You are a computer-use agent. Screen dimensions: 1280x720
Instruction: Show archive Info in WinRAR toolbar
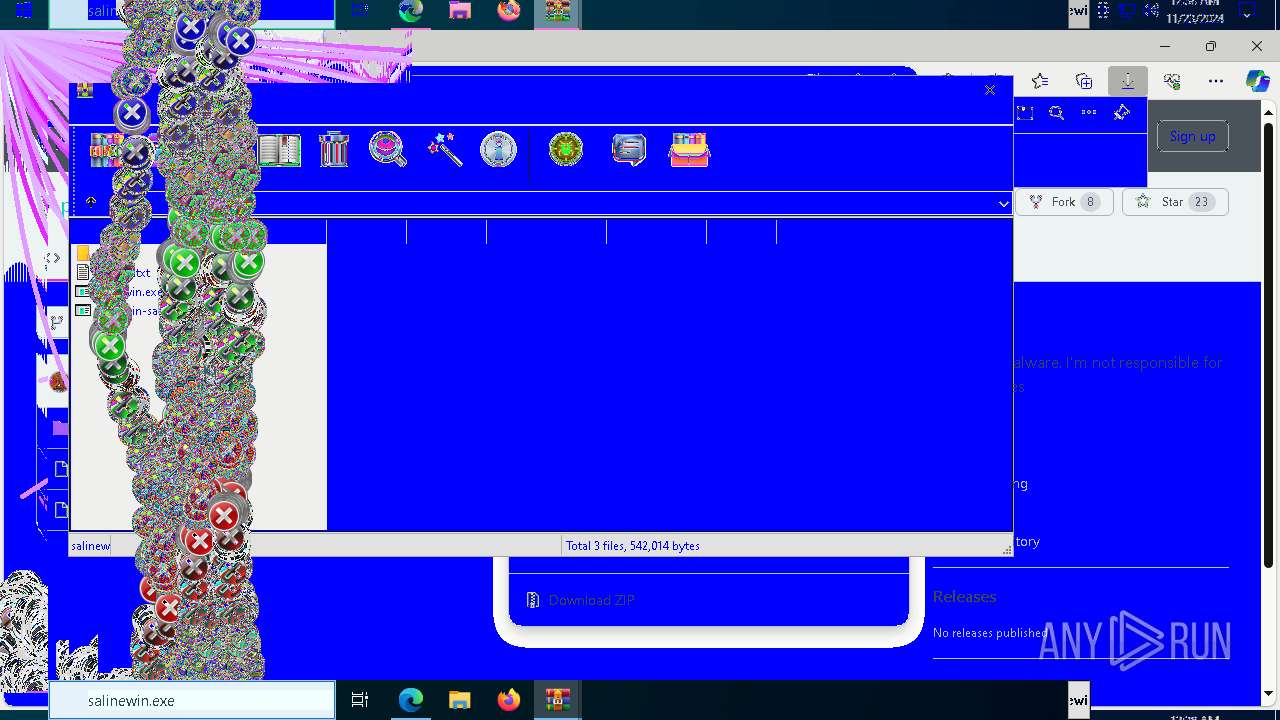498,150
